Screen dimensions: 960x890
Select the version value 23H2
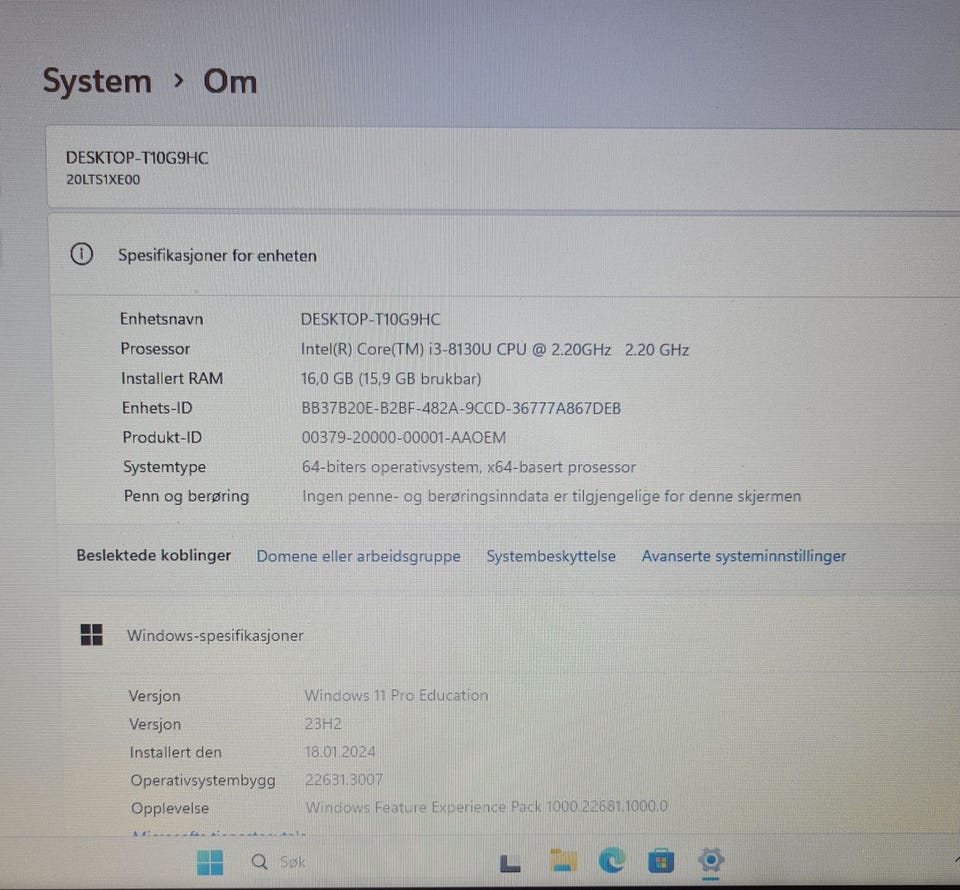click(x=323, y=724)
